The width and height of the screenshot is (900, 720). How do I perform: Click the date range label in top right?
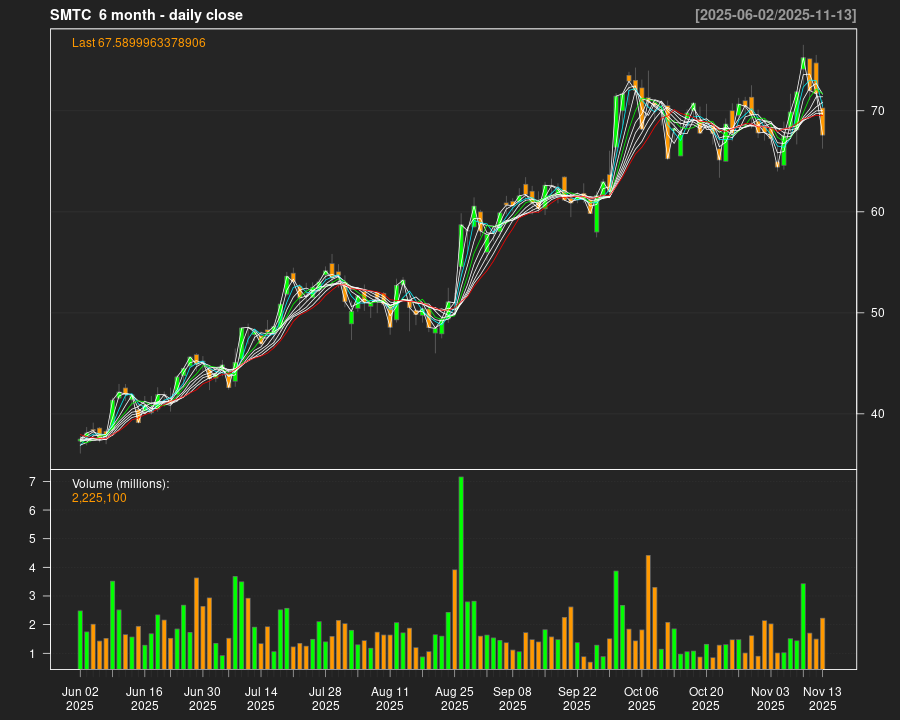coord(775,15)
